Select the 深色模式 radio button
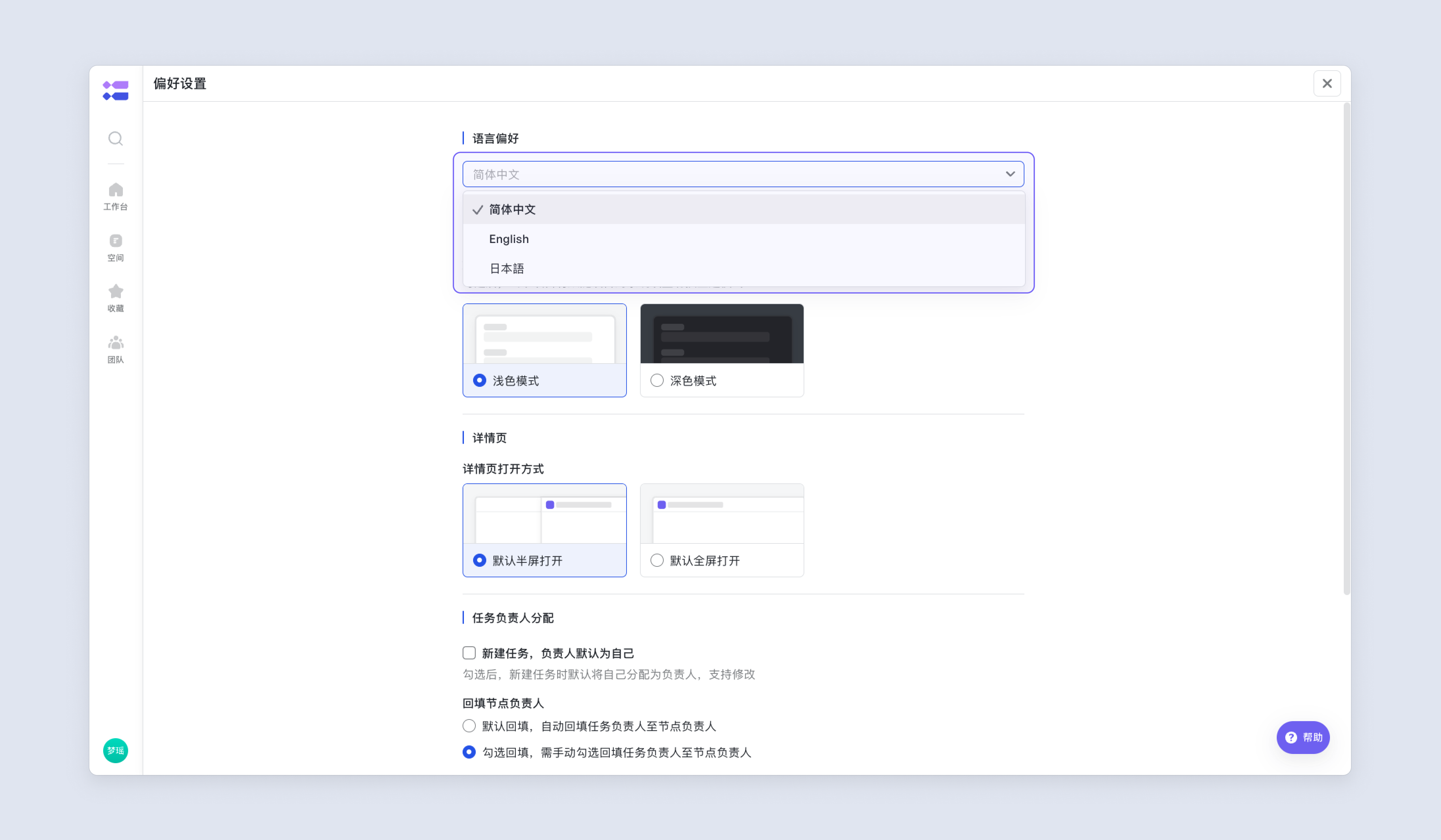The width and height of the screenshot is (1441, 840). (657, 381)
